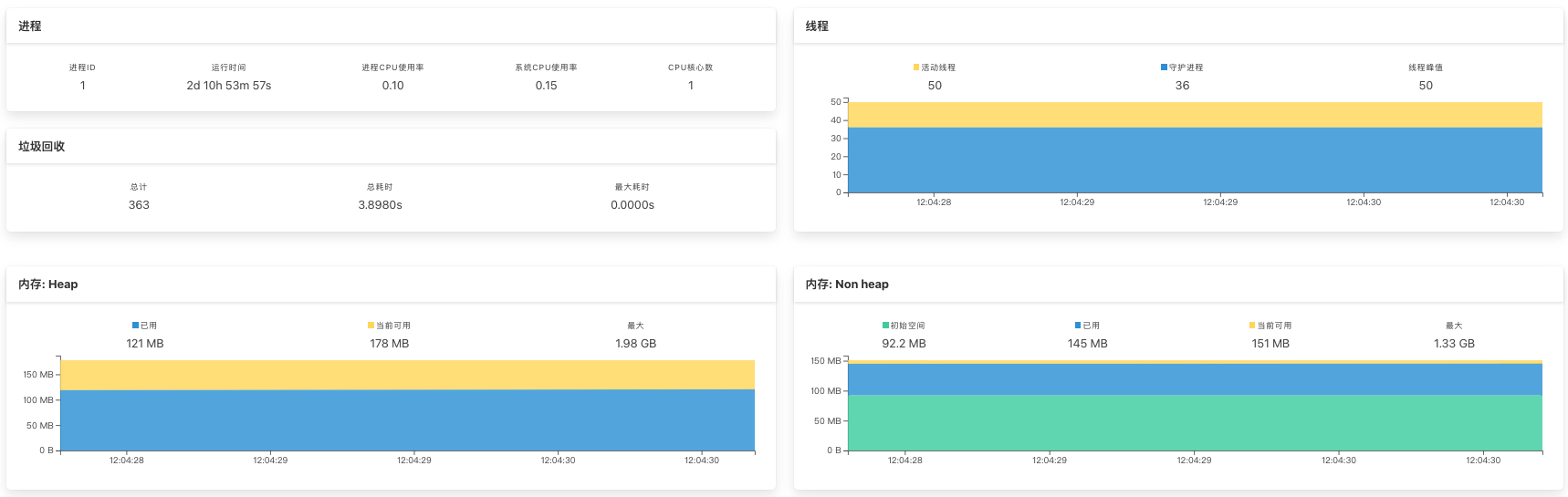
Task: Click the Non heap committed value 151 MB
Action: pyautogui.click(x=1270, y=344)
